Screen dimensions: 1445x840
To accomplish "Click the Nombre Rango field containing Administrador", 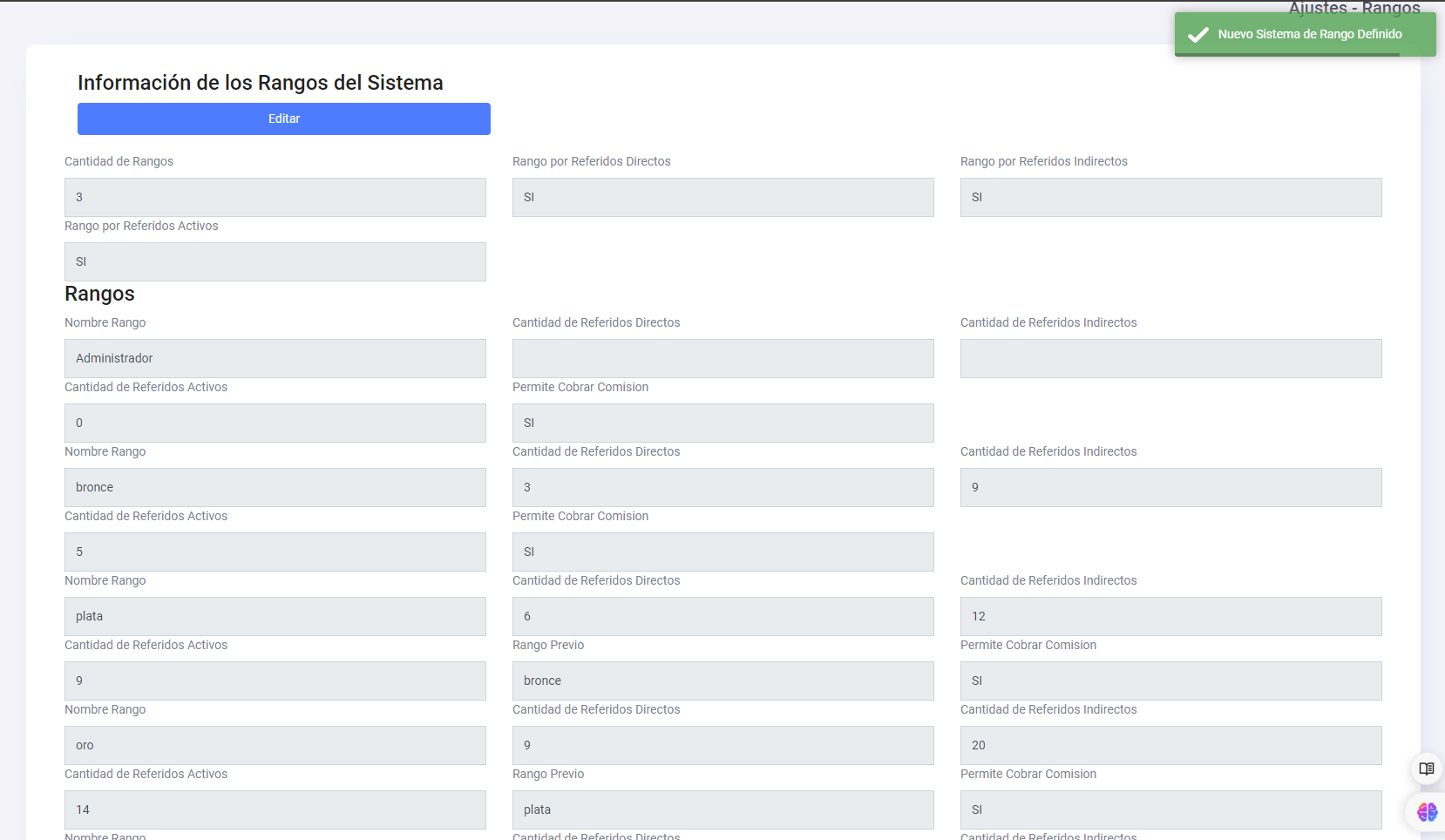I will (275, 359).
